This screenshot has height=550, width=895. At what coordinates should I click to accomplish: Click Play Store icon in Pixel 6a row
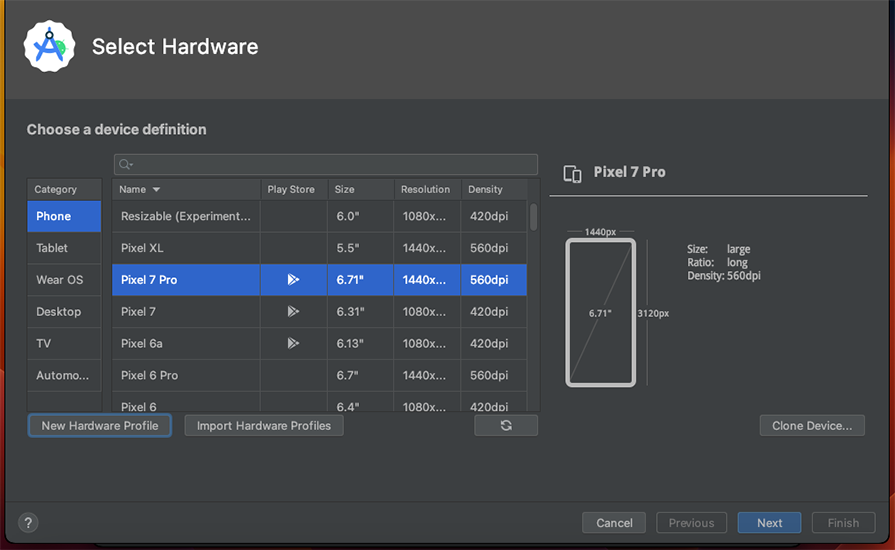tap(293, 343)
